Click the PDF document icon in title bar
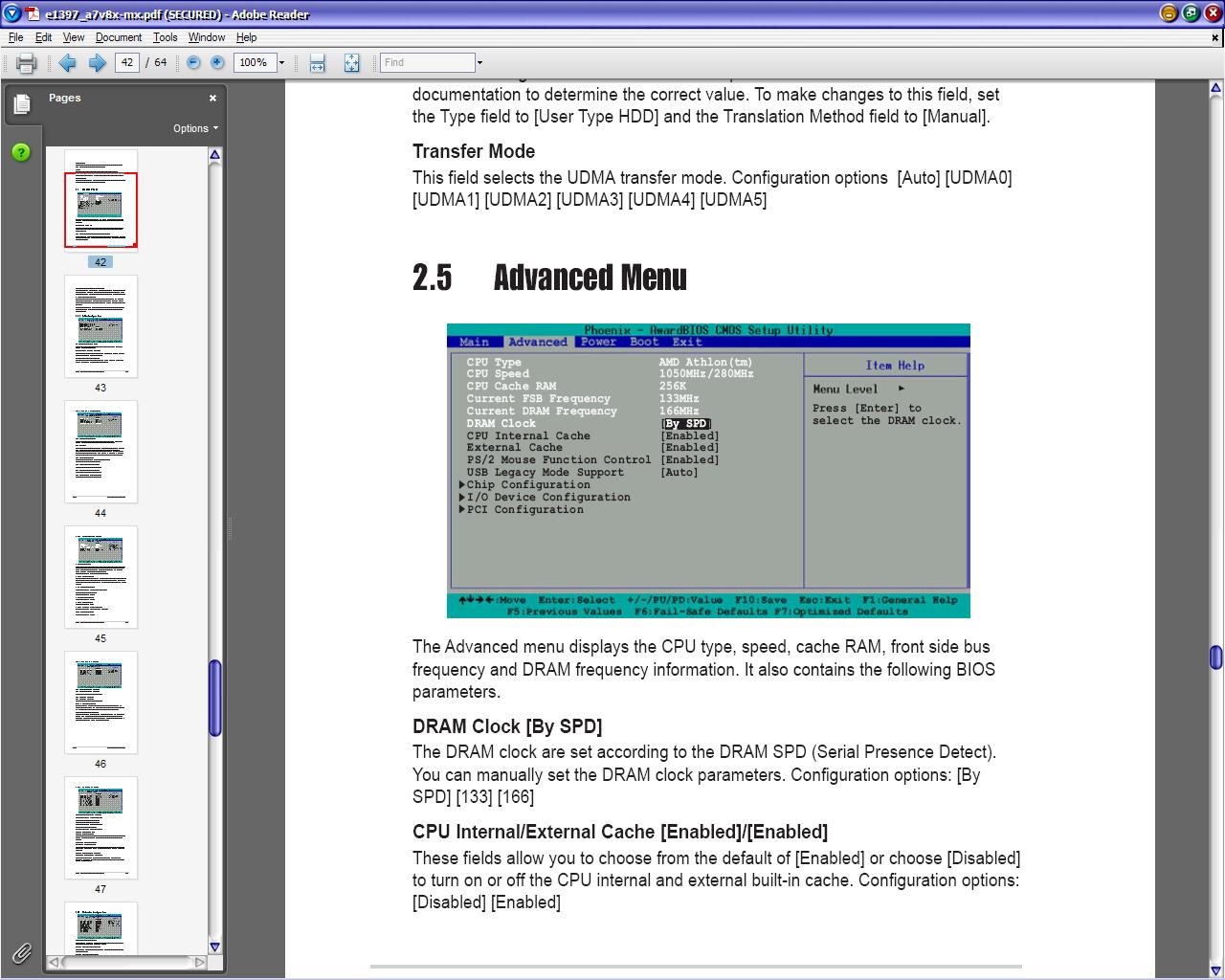The height and width of the screenshot is (980, 1225). pos(33,13)
